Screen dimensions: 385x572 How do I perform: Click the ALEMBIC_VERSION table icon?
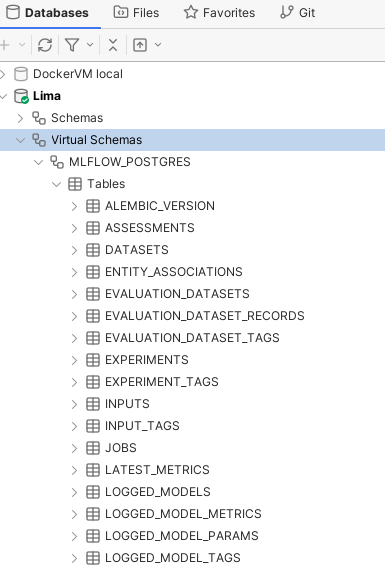(93, 206)
